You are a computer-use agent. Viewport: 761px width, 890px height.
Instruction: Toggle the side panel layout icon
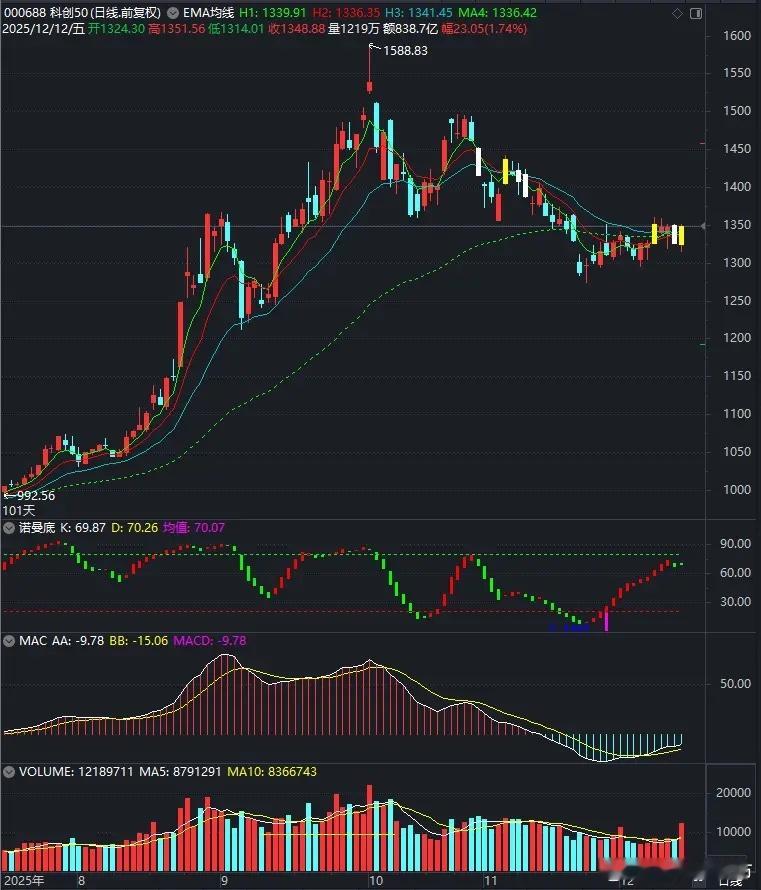click(x=696, y=14)
